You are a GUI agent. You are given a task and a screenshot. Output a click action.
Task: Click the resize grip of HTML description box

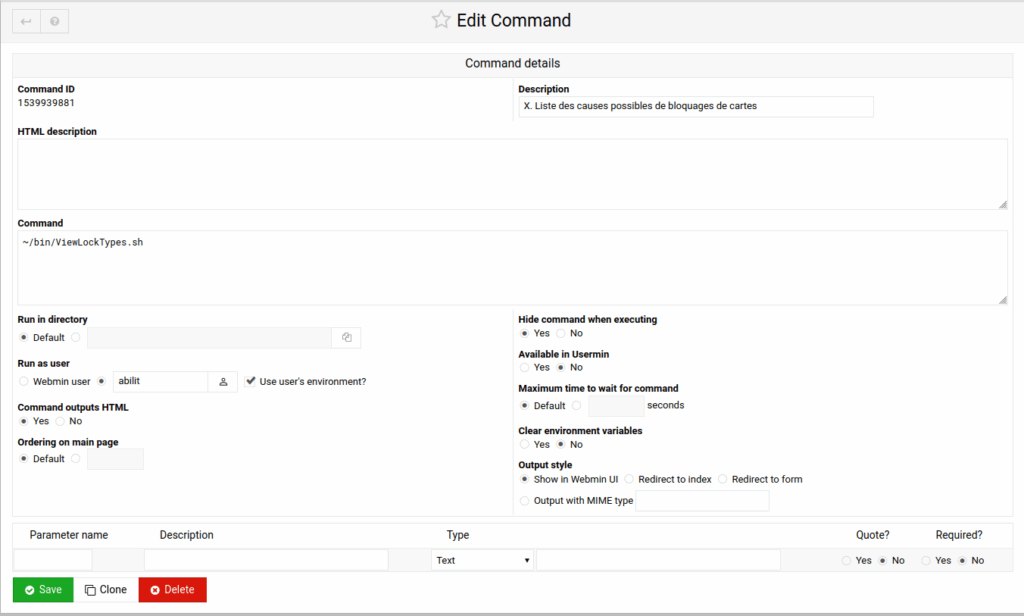1002,204
